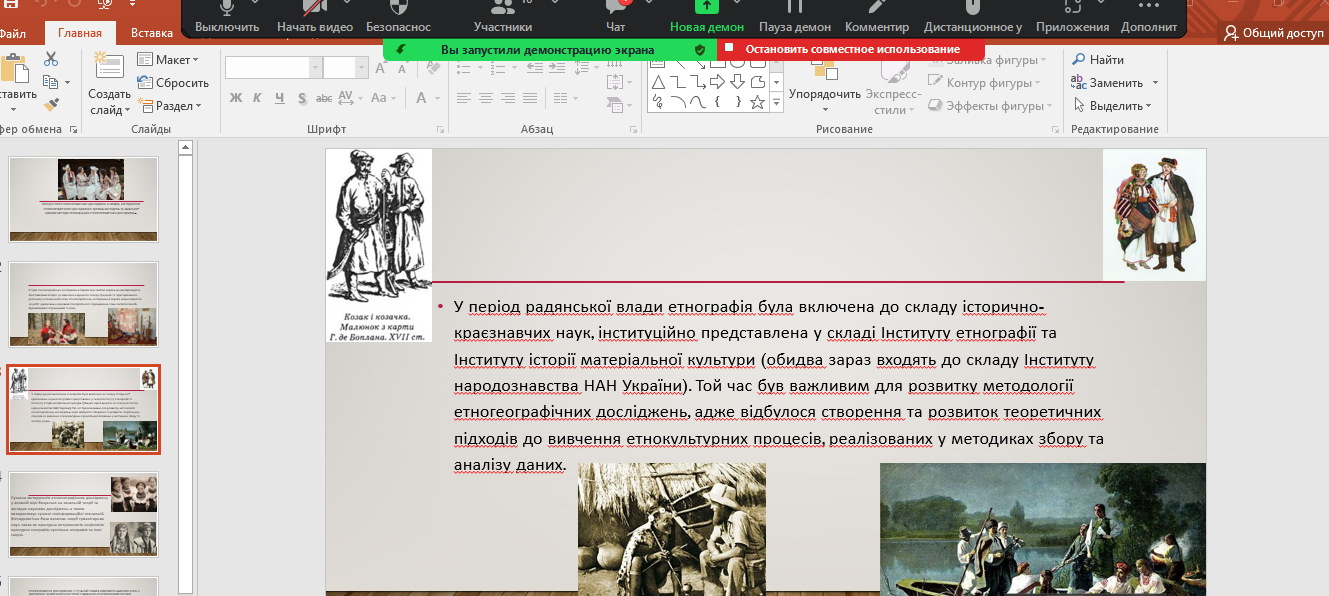This screenshot has height=596, width=1329.
Task: Switch to the Вставка ribbon tab
Action: pyautogui.click(x=152, y=33)
